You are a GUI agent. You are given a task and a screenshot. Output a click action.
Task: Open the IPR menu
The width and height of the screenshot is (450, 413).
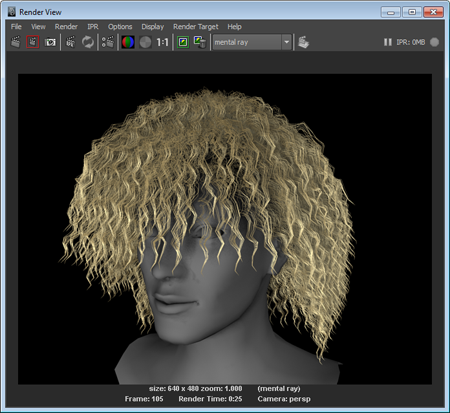tap(93, 27)
